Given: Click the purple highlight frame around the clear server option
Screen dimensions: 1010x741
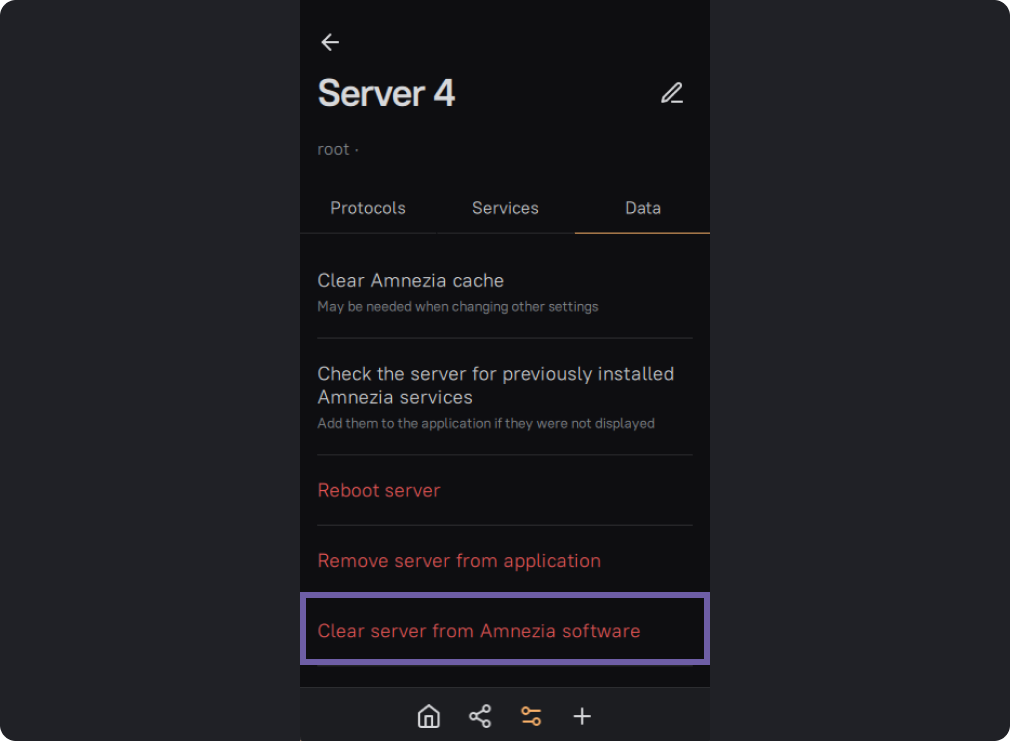Looking at the screenshot, I should coord(505,596).
